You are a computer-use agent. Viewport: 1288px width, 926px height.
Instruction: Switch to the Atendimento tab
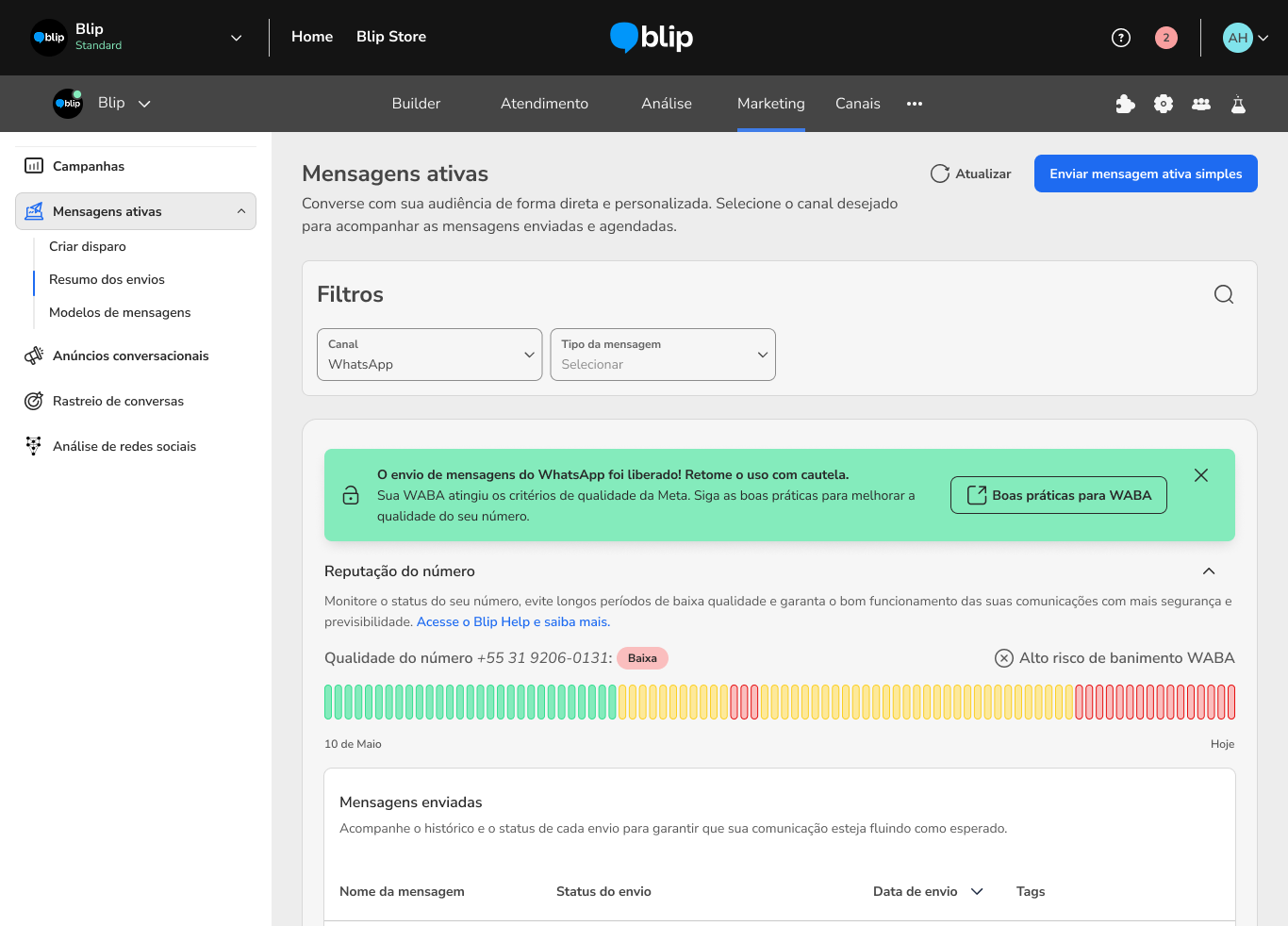pyautogui.click(x=544, y=104)
